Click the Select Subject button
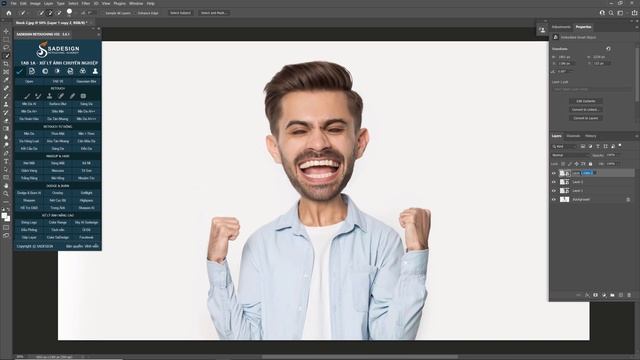640x360 pixels. point(180,13)
